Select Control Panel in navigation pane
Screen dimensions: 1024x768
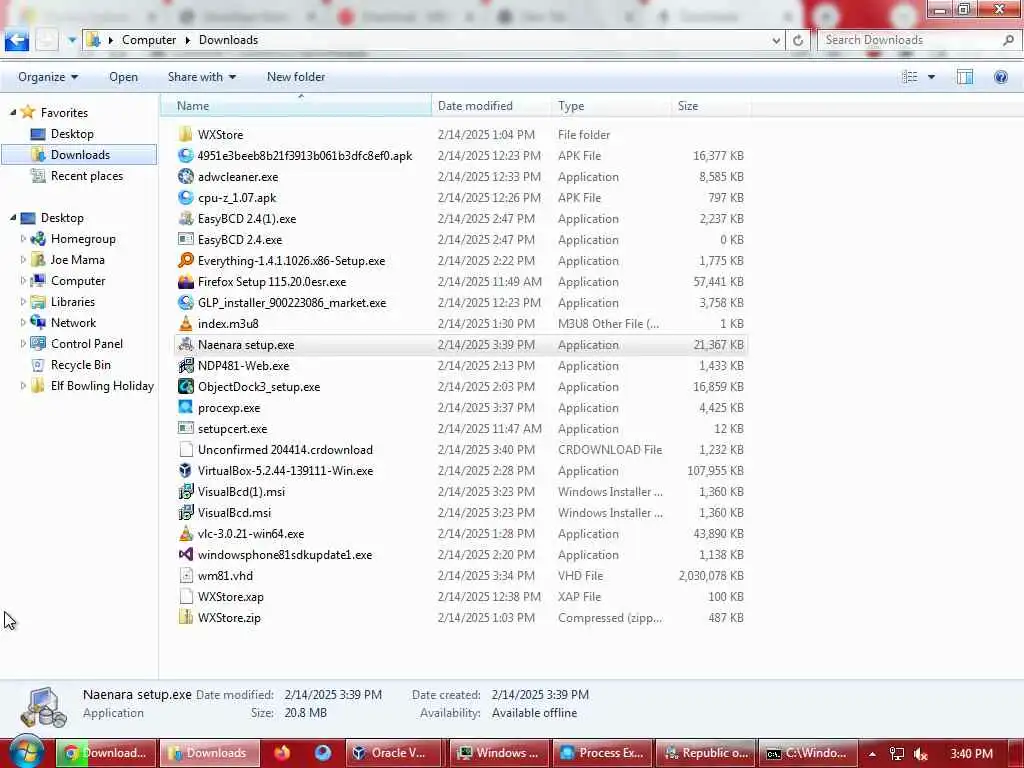[87, 344]
